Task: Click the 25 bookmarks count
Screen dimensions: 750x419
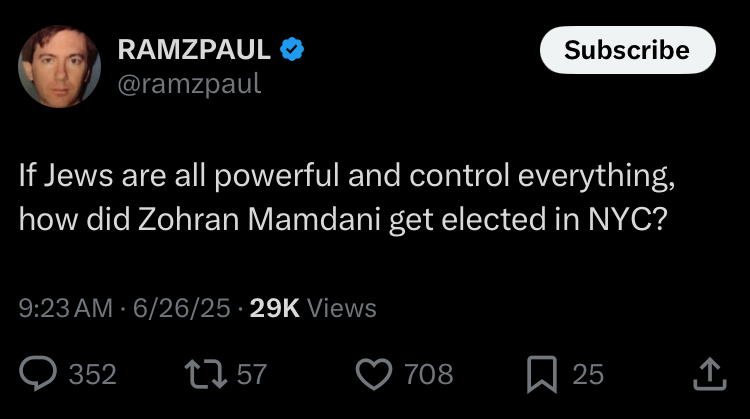Action: (588, 374)
